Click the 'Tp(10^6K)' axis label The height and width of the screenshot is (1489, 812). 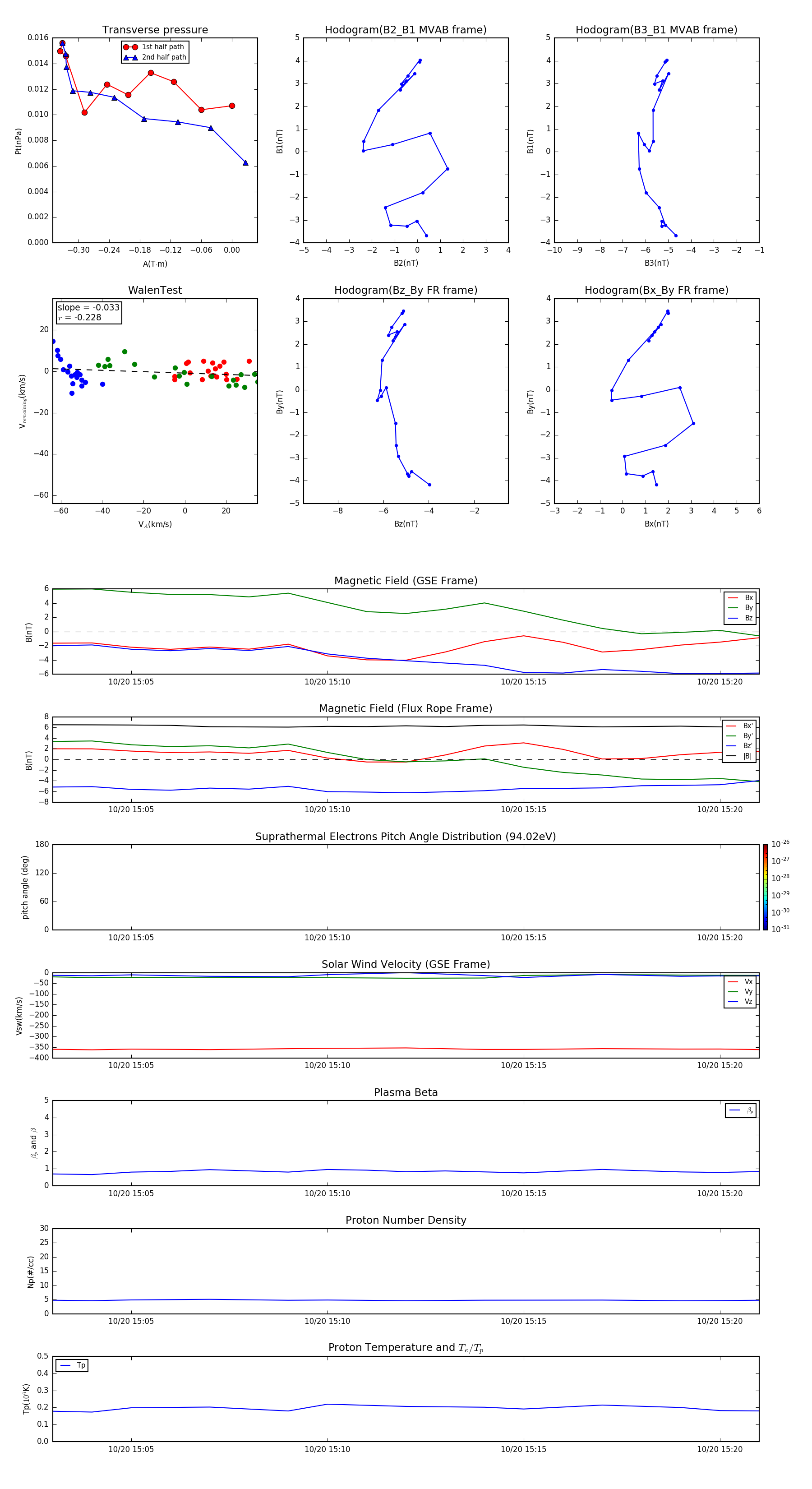click(x=26, y=1399)
